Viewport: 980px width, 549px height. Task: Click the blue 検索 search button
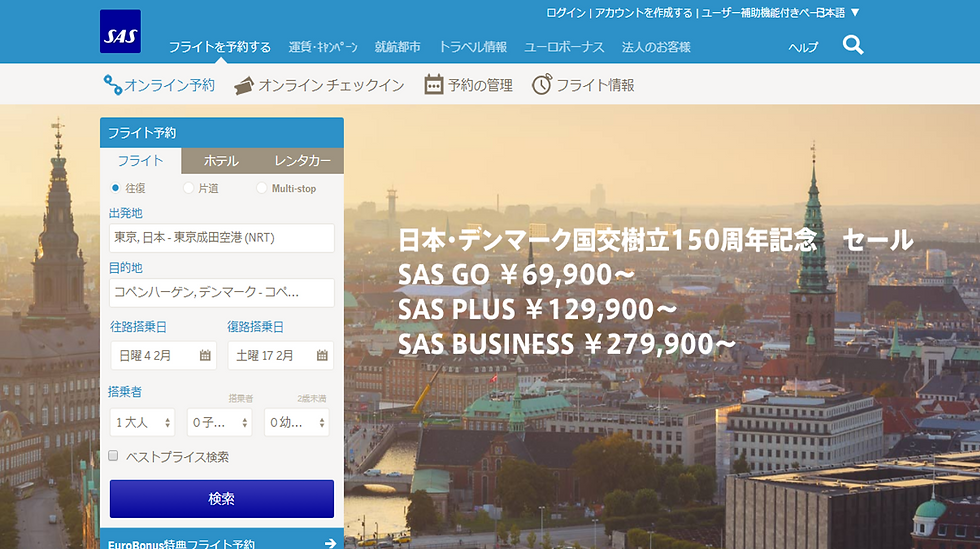tap(222, 498)
